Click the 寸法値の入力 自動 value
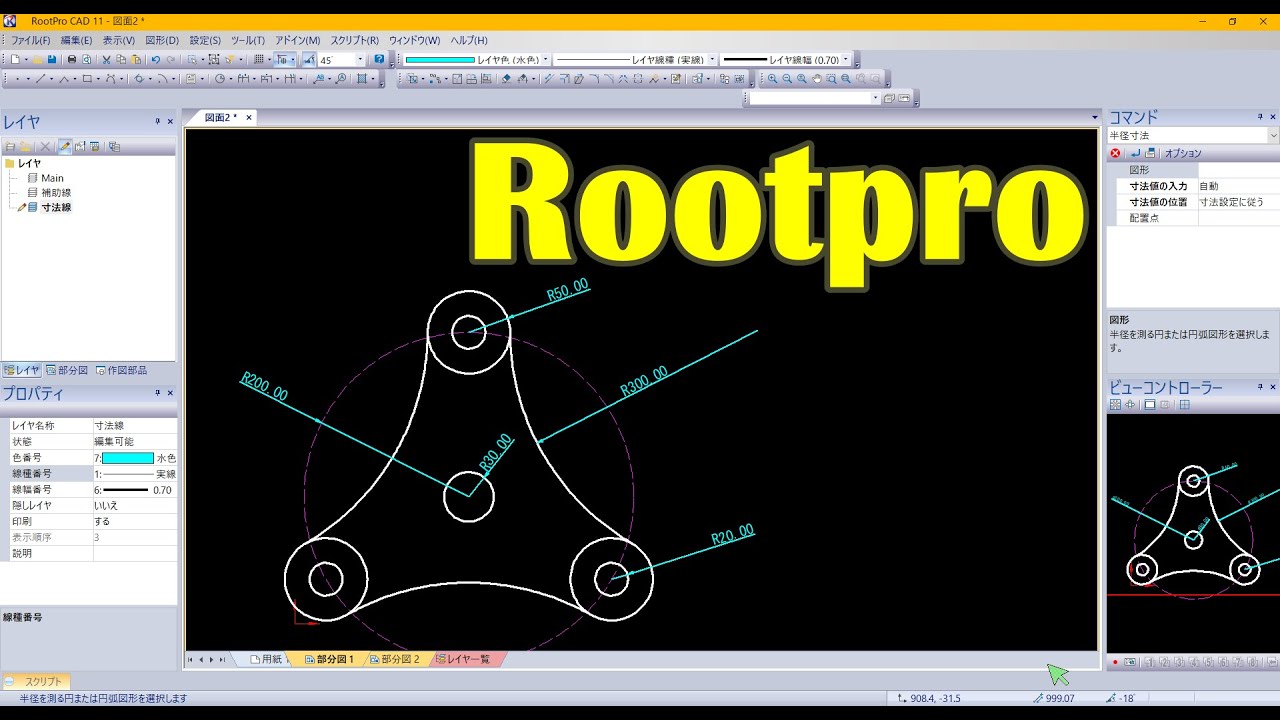Viewport: 1280px width, 720px height. point(1238,186)
